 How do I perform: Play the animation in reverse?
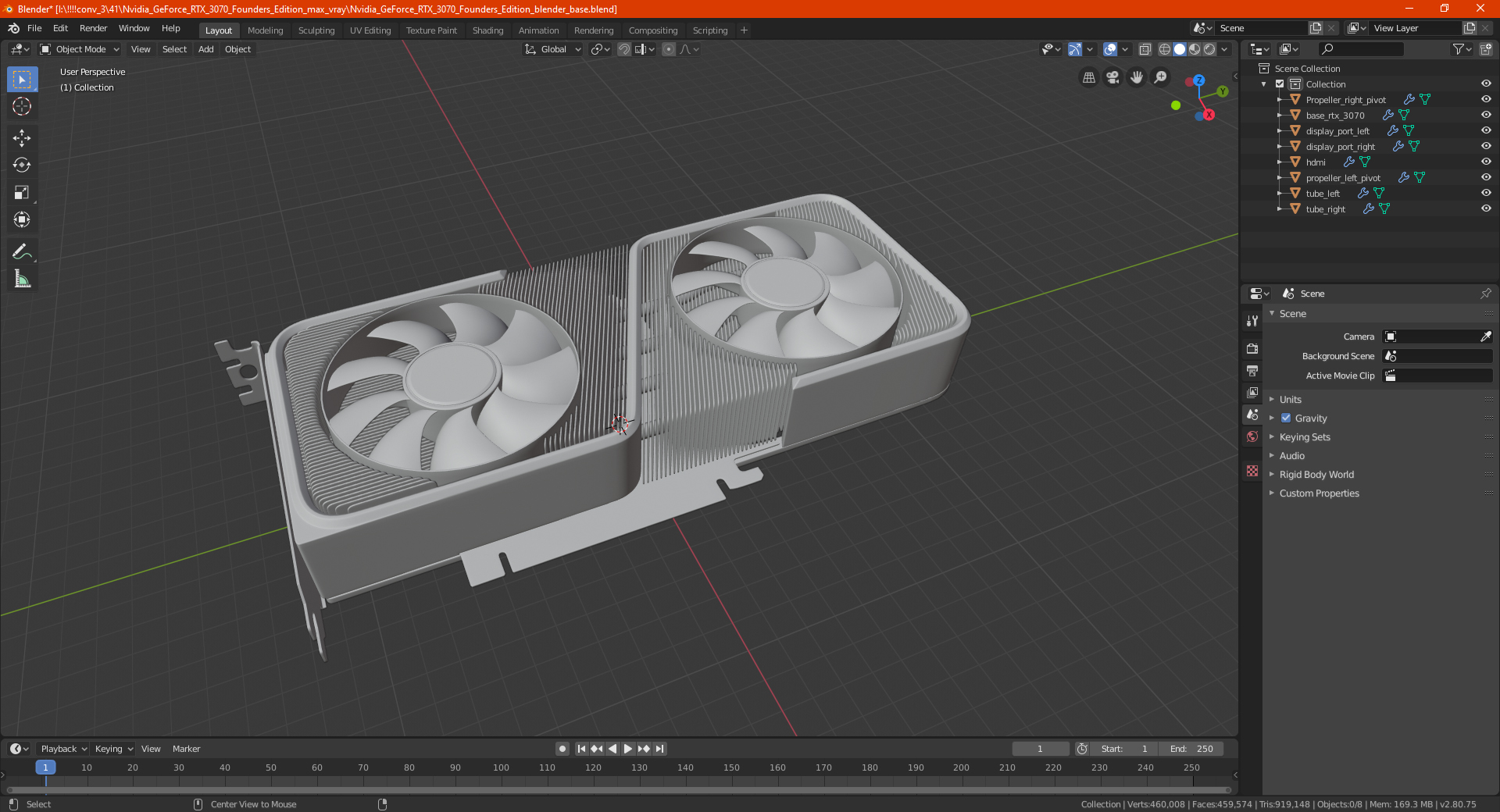pyautogui.click(x=612, y=749)
